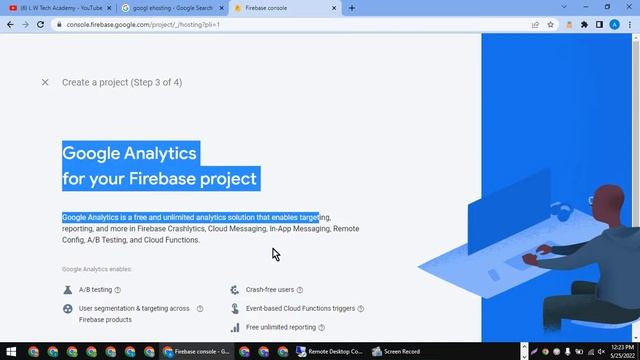Click the 'Create a project (Step 3 of 4)' title
This screenshot has width=640, height=360.
122,82
